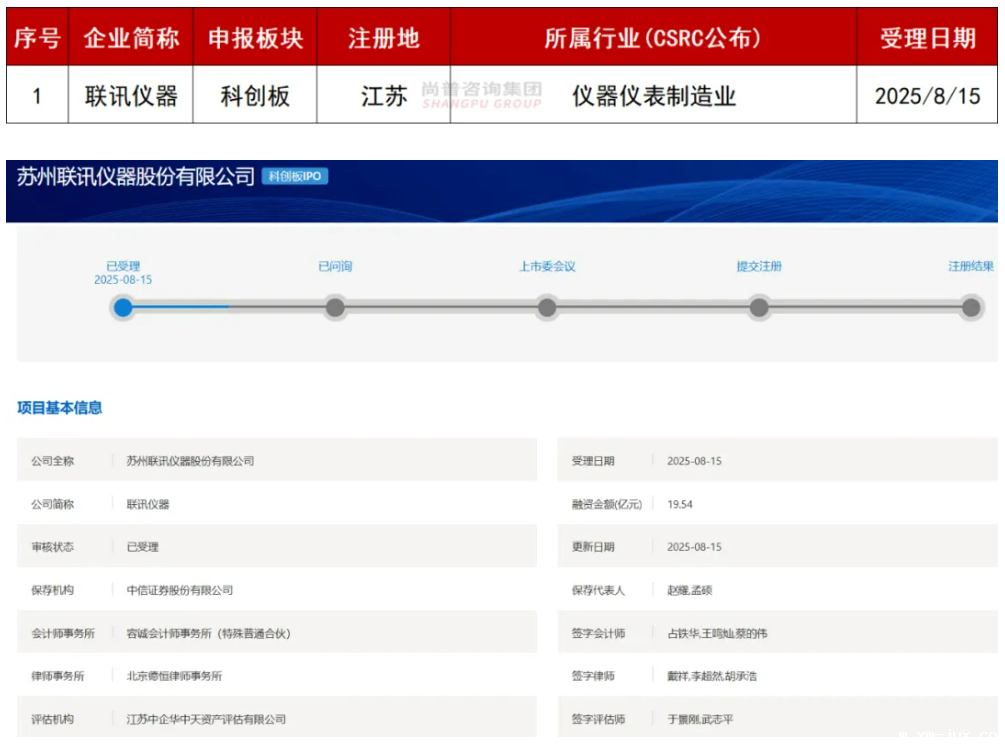Screen dimensions: 1005x751
Task: Click 容诚会计师事务所 accounting firm entry
Action: pos(208,633)
